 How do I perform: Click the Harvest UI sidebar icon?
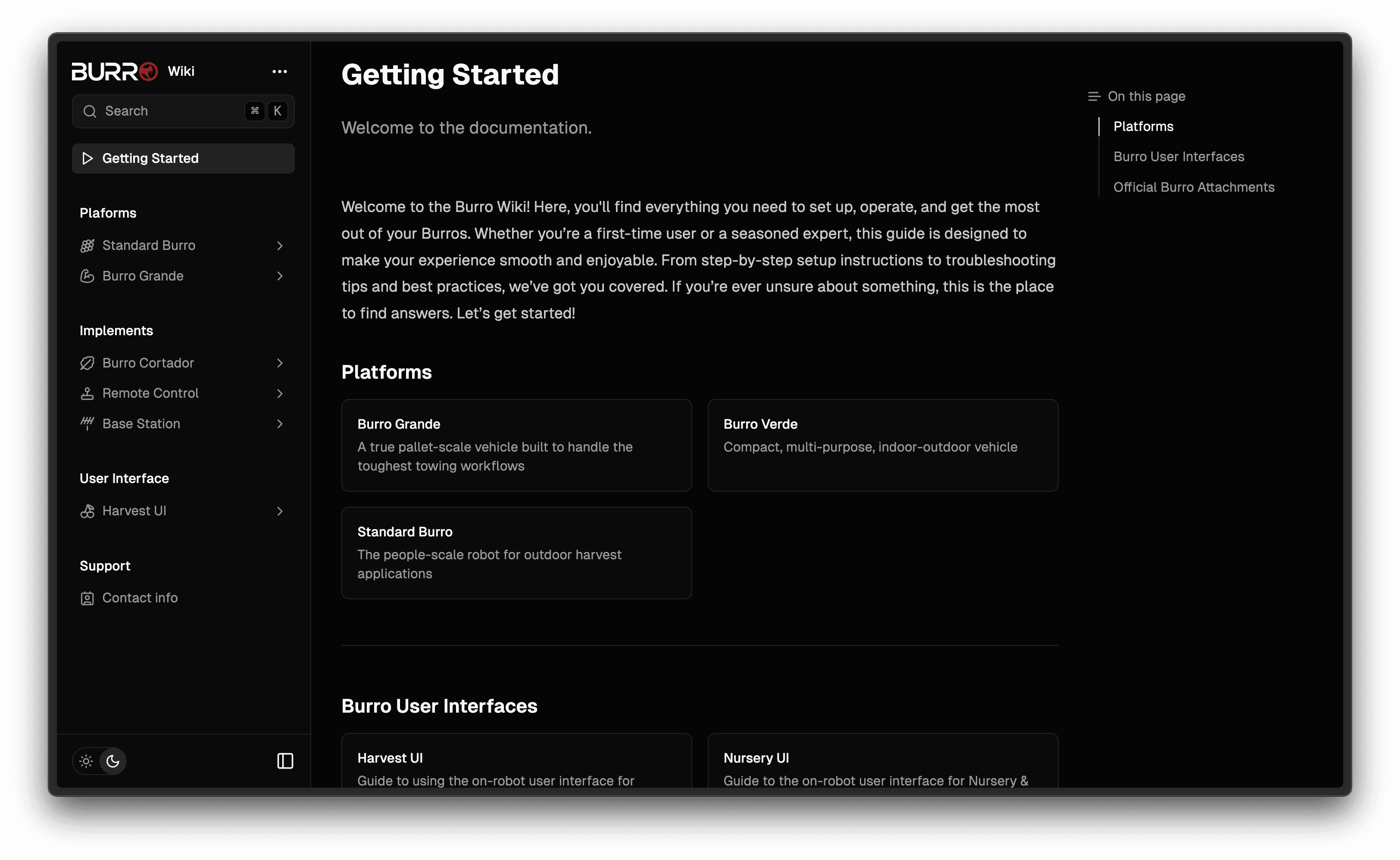point(87,510)
